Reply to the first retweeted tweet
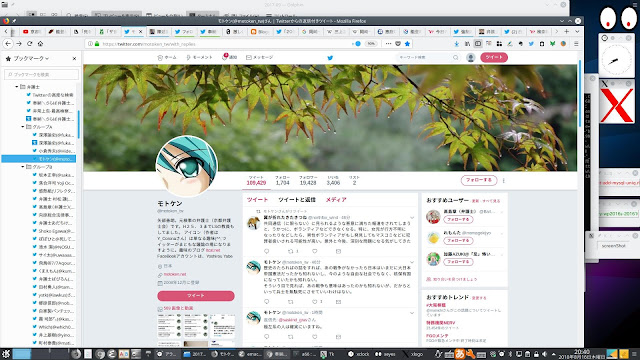The height and width of the screenshot is (360, 640). [x=267, y=251]
